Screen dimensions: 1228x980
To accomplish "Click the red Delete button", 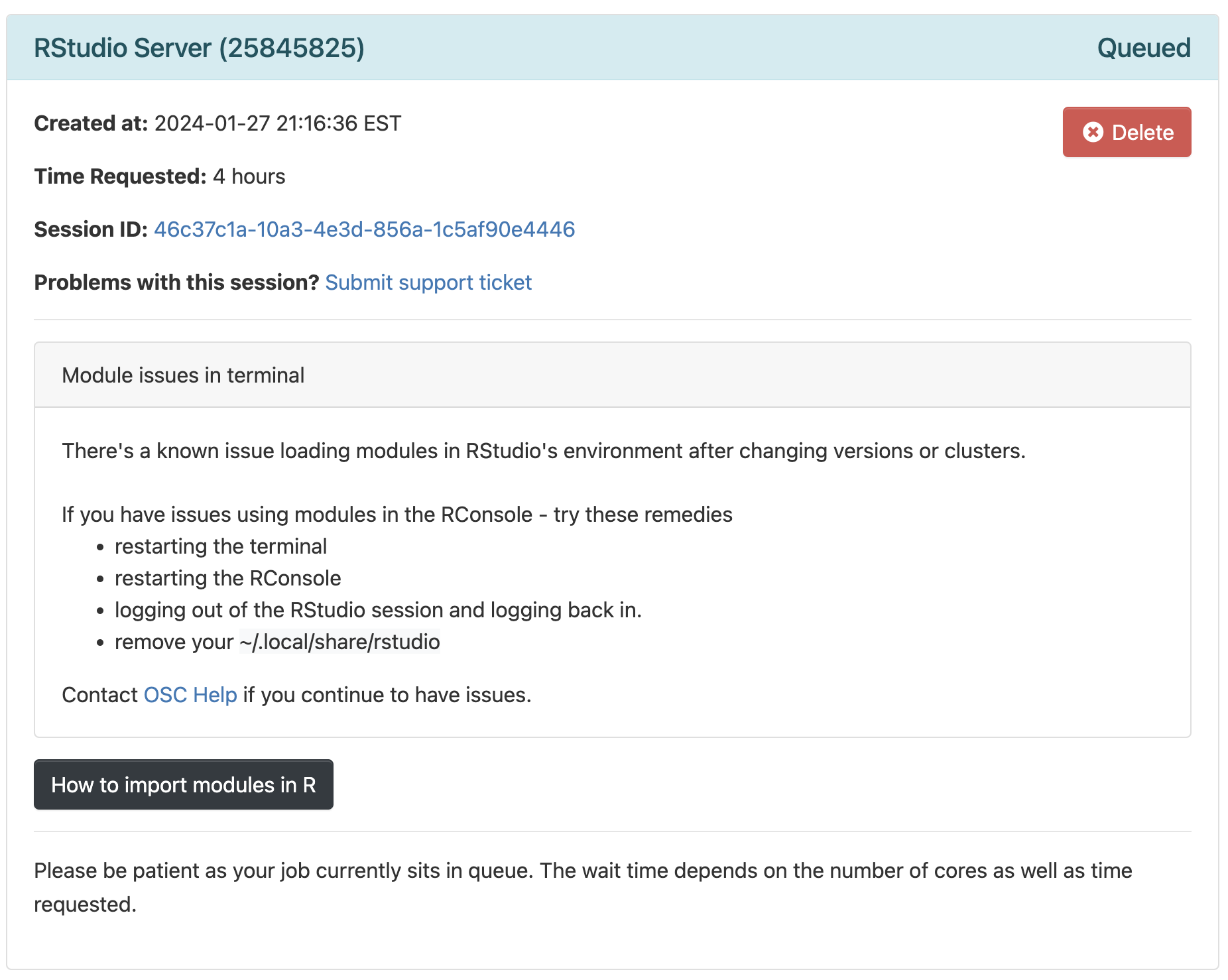I will click(x=1127, y=132).
